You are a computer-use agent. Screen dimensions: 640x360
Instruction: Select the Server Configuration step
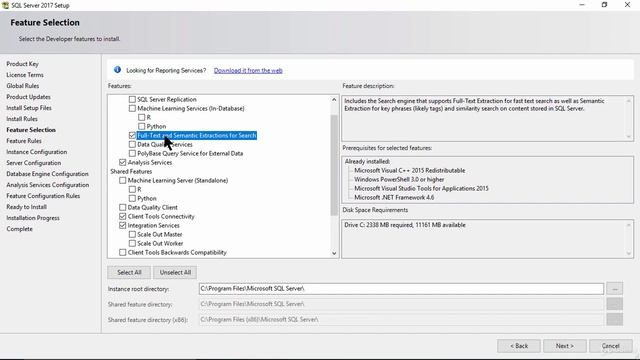tap(33, 162)
